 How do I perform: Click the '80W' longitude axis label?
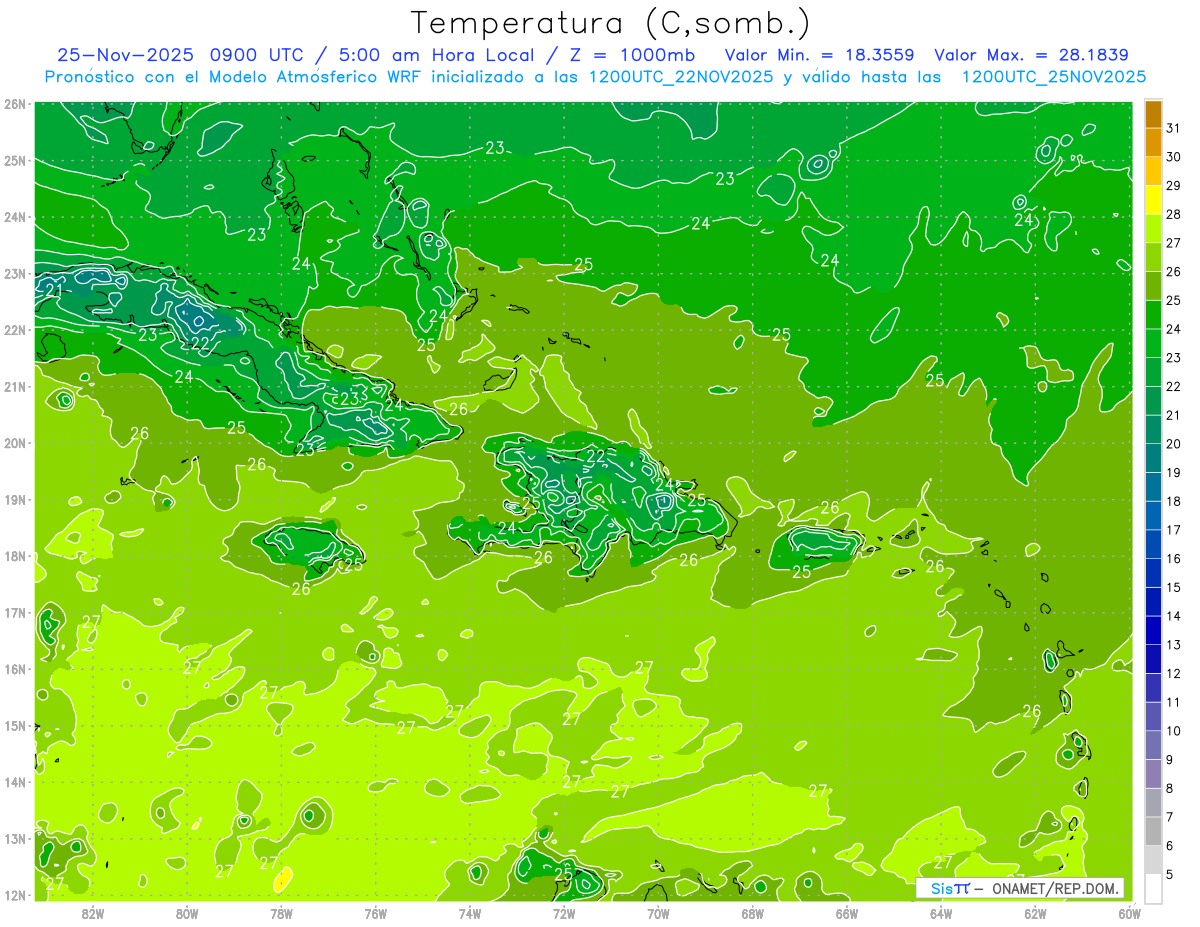click(187, 912)
